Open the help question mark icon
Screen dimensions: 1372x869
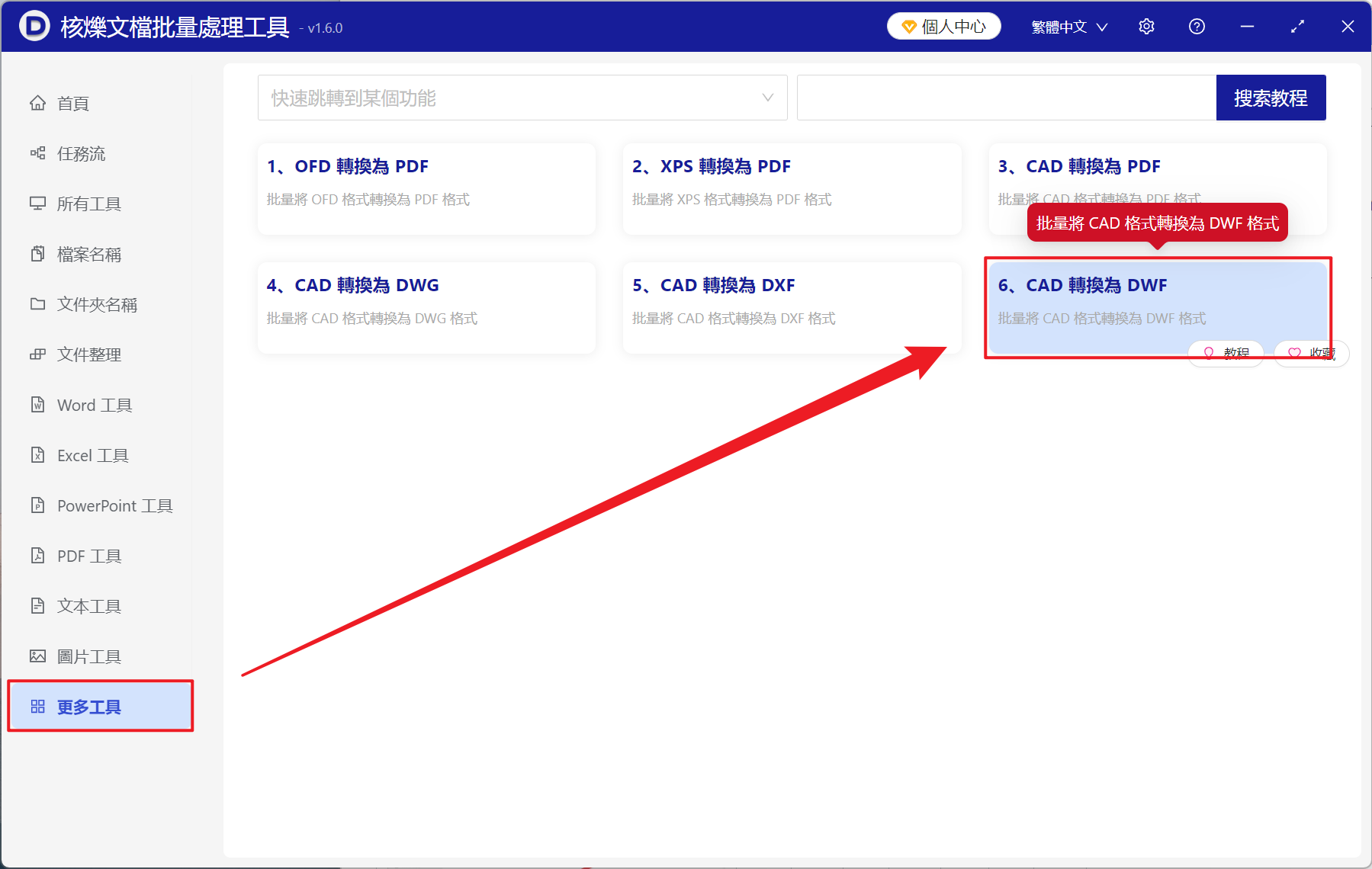click(x=1197, y=26)
